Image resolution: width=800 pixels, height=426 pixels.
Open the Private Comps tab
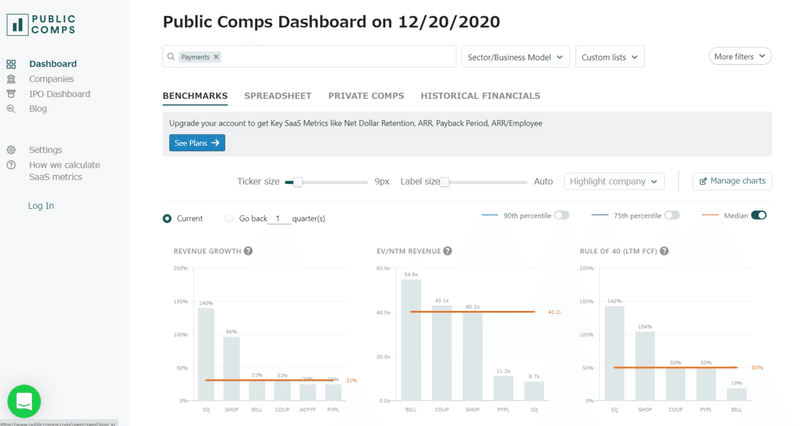pos(366,96)
